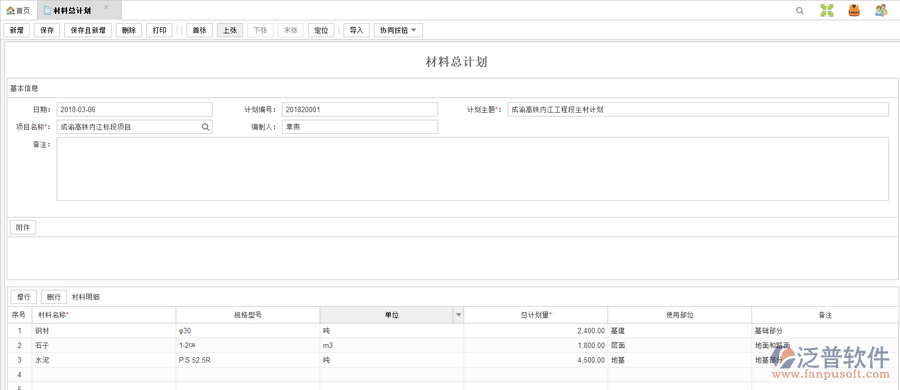Click the 计划编号 input field
The width and height of the screenshot is (900, 390).
[x=360, y=109]
